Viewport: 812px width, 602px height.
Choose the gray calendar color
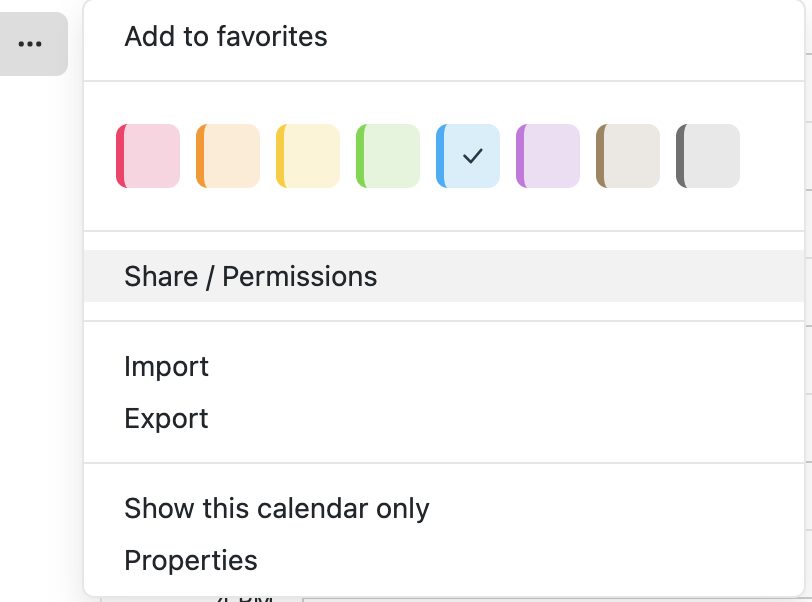[709, 156]
